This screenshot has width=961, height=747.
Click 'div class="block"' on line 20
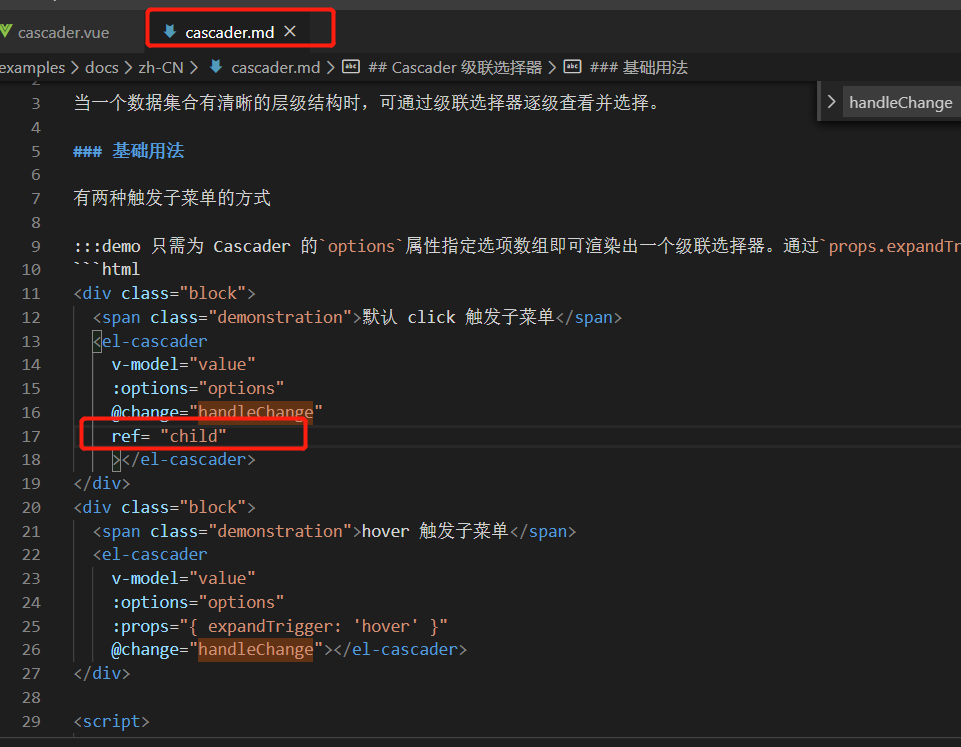click(x=164, y=507)
